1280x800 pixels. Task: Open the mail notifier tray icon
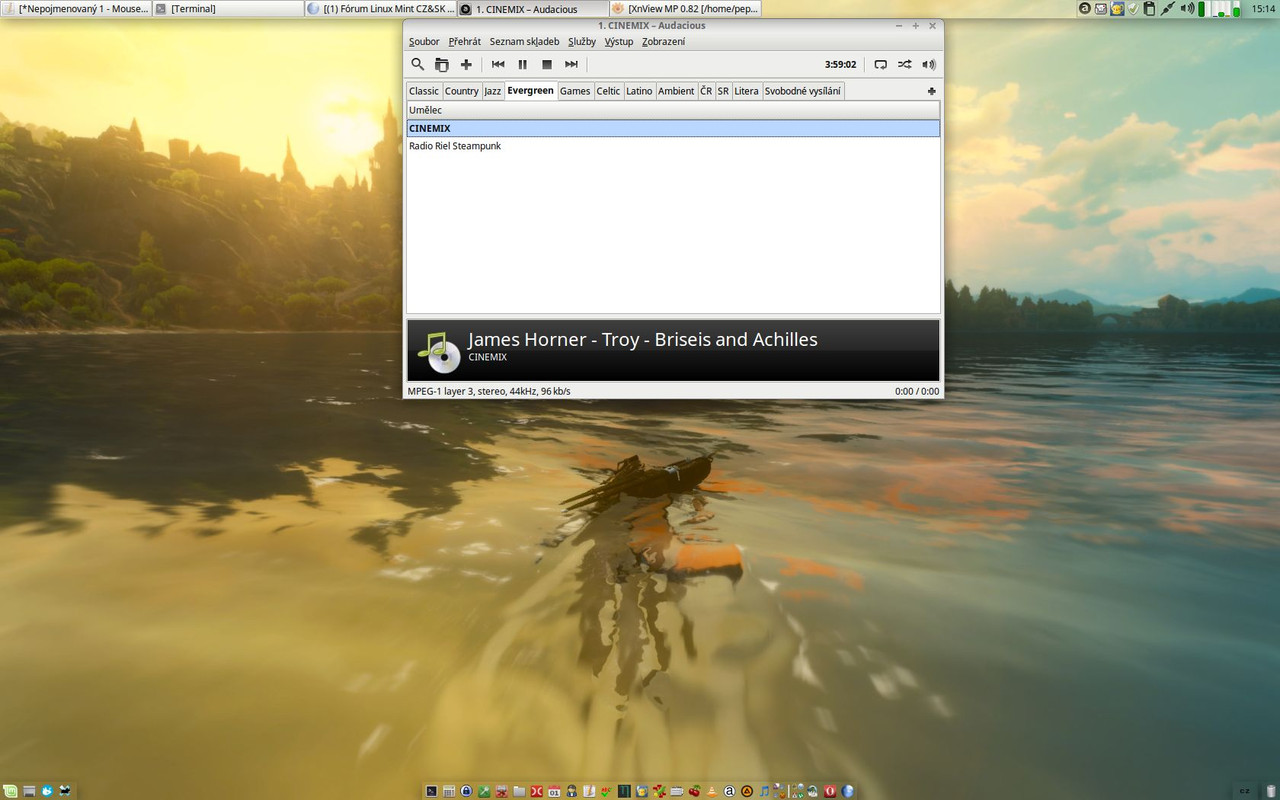coord(1101,9)
